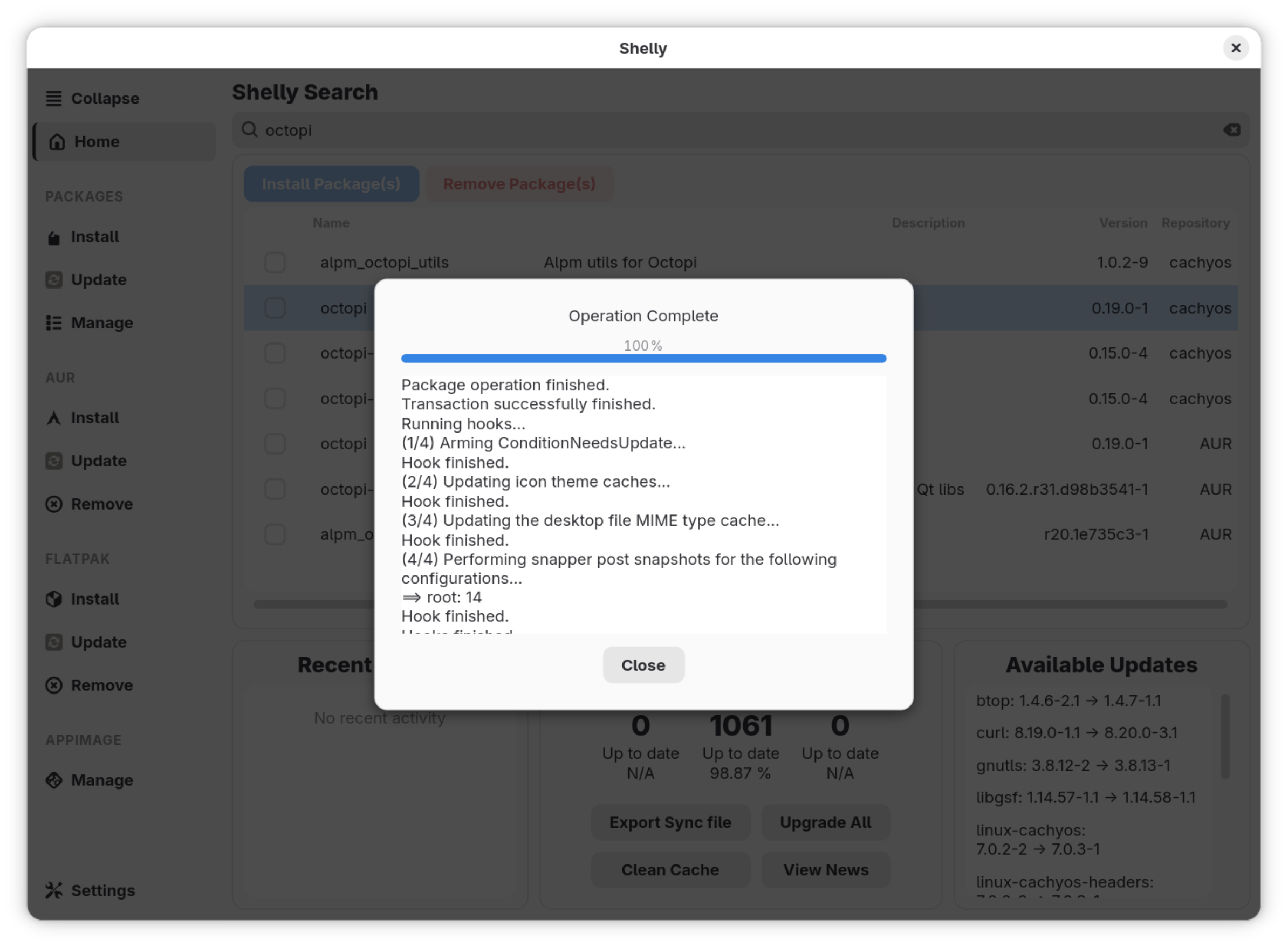This screenshot has height=947, width=1288.
Task: Click the Description column header
Action: point(928,223)
